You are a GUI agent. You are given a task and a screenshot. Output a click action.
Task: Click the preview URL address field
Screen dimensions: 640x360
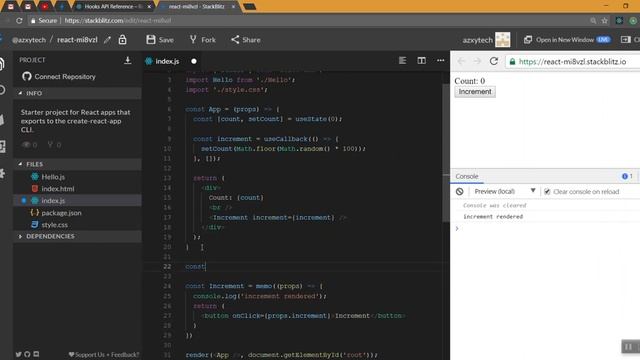[x=572, y=62]
